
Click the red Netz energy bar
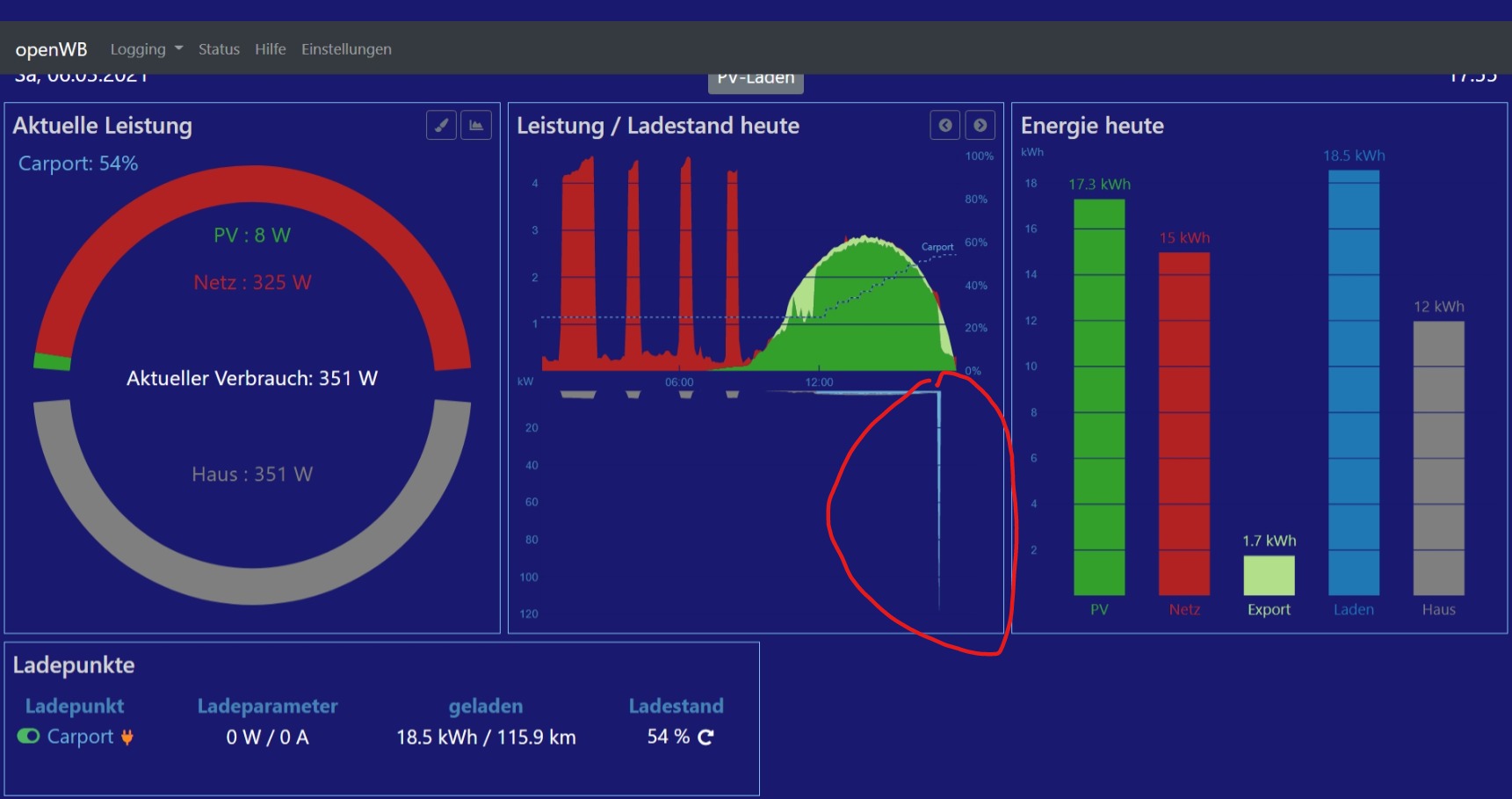(x=1183, y=422)
